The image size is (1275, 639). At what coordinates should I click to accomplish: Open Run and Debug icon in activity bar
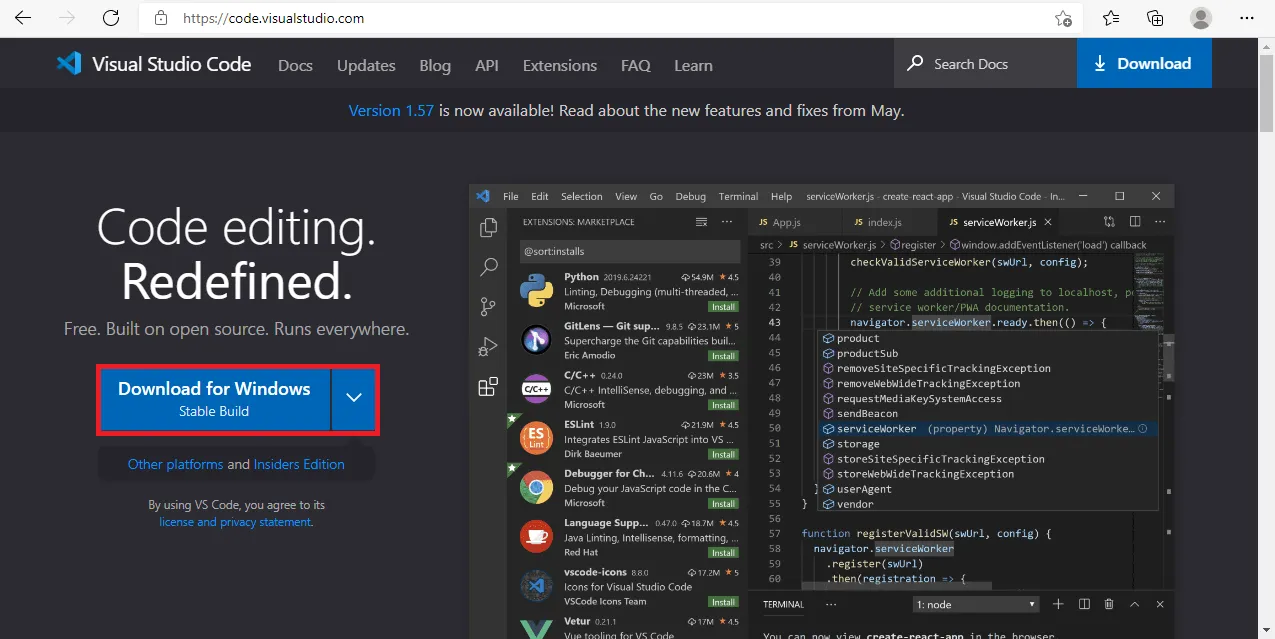click(488, 346)
